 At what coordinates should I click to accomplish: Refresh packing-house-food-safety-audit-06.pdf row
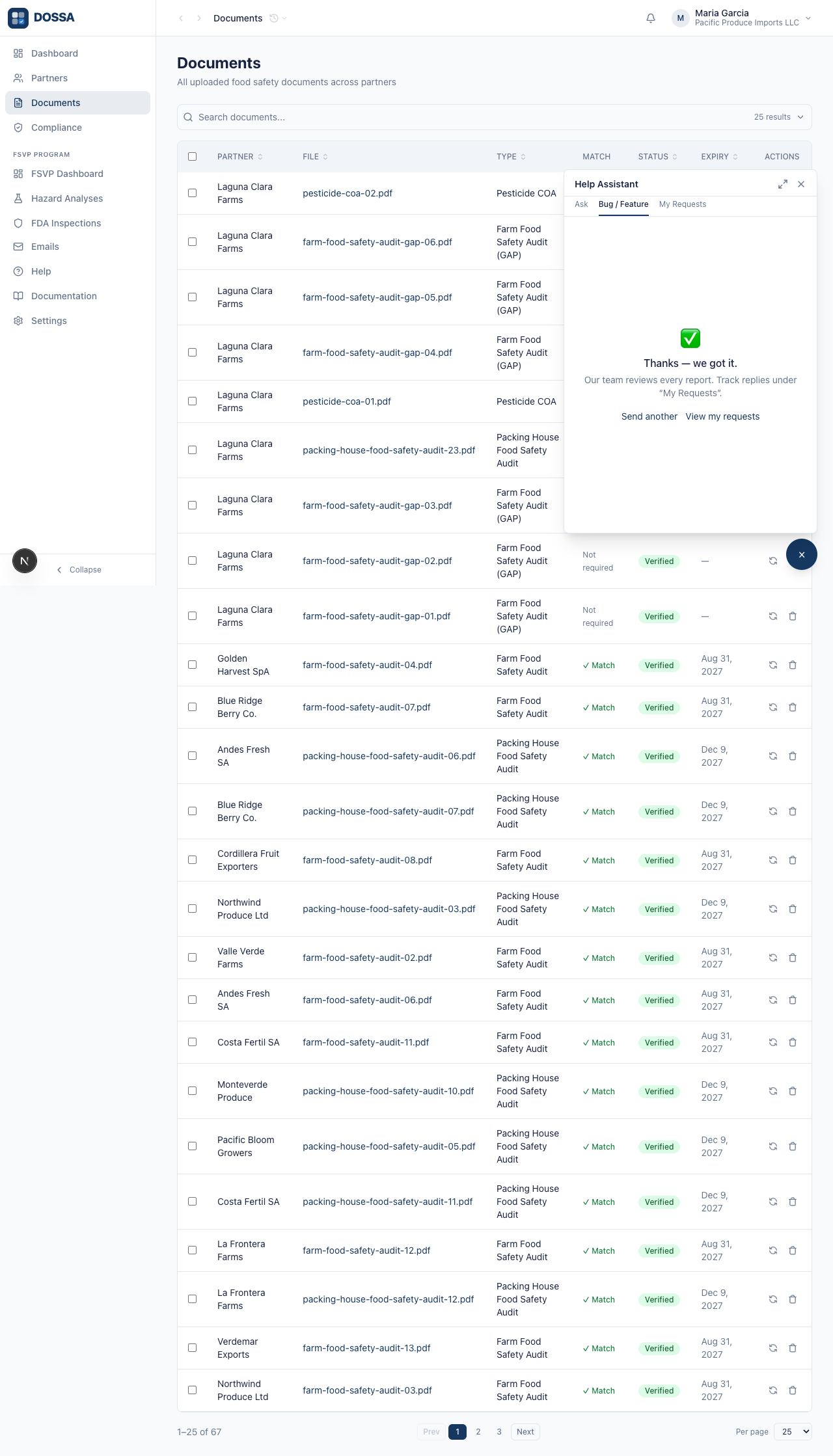[773, 756]
